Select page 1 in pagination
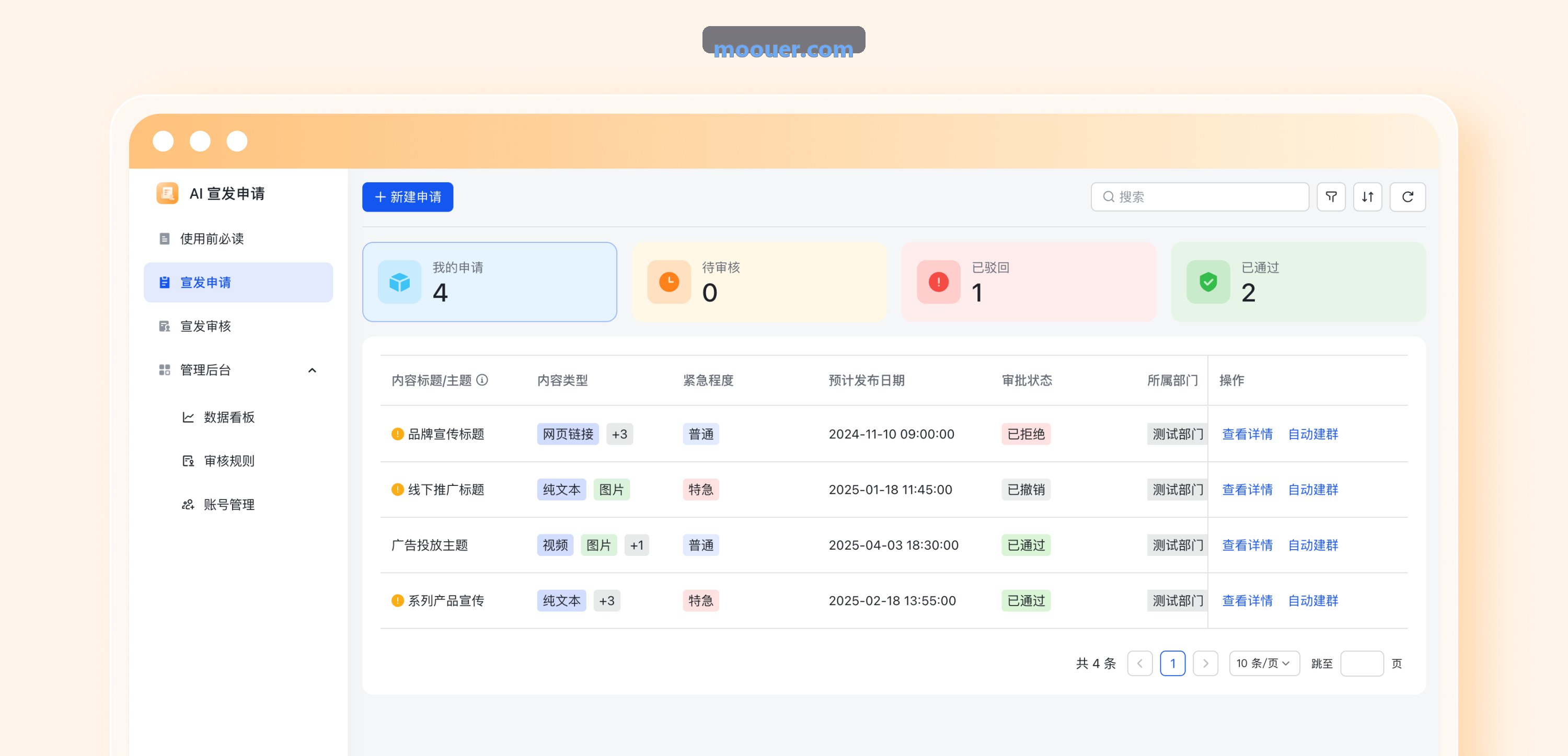Screen dimensions: 1568x756 tap(1172, 663)
